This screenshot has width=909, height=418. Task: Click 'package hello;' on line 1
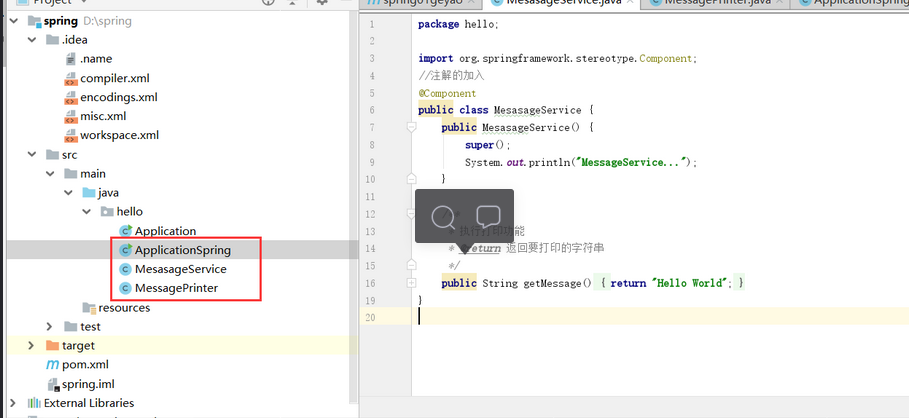pyautogui.click(x=458, y=24)
